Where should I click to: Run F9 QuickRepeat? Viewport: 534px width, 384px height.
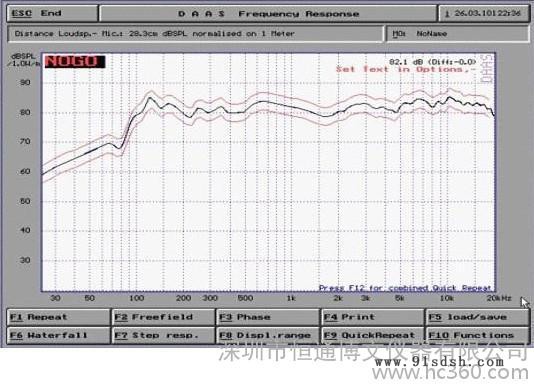[373, 335]
